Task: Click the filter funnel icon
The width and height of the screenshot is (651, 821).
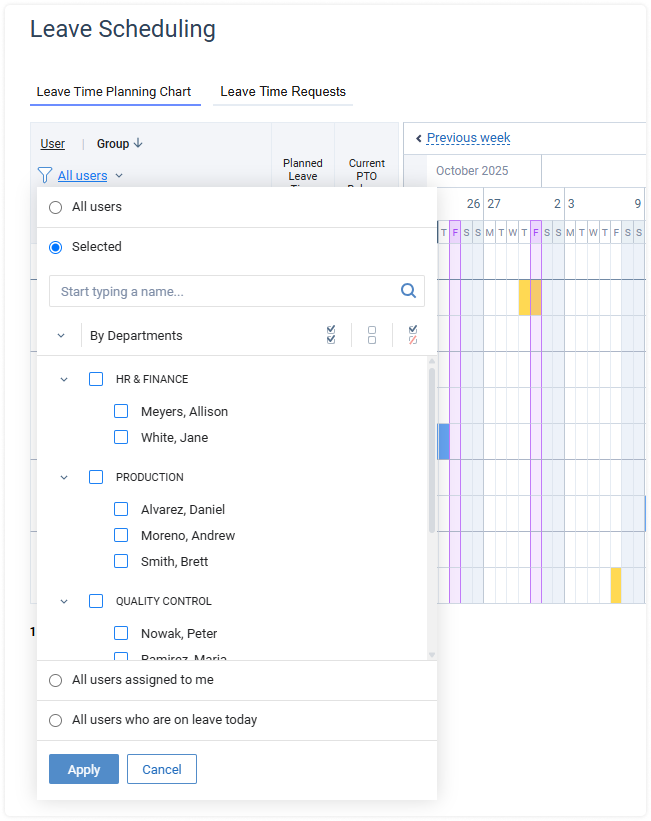Action: [x=44, y=176]
